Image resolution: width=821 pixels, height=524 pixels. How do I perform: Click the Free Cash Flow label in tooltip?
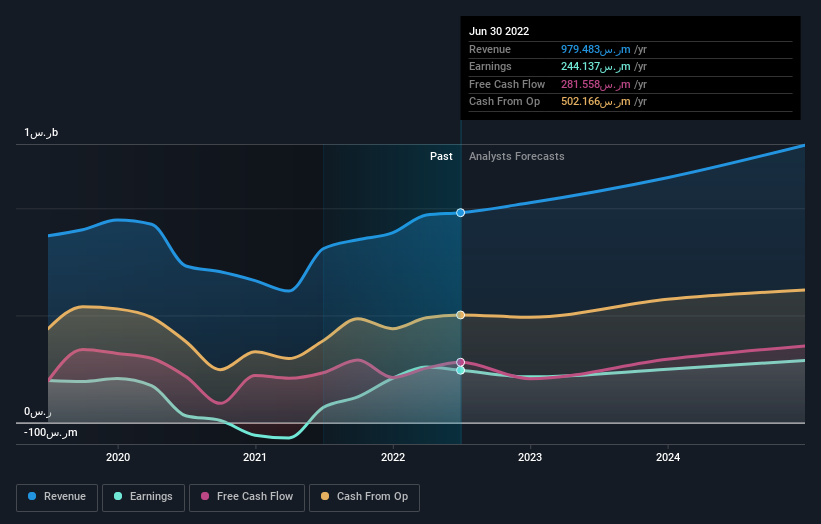[507, 84]
